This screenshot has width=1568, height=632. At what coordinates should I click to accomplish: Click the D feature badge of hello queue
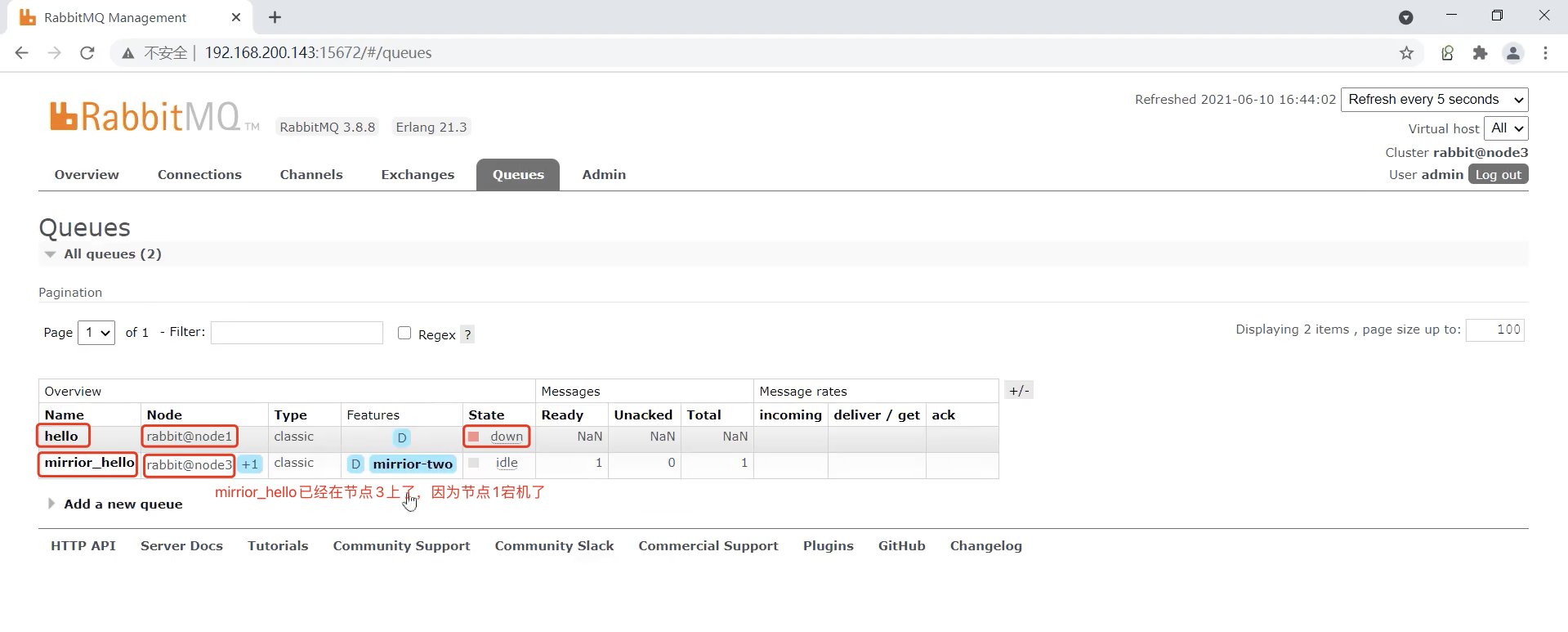point(402,437)
